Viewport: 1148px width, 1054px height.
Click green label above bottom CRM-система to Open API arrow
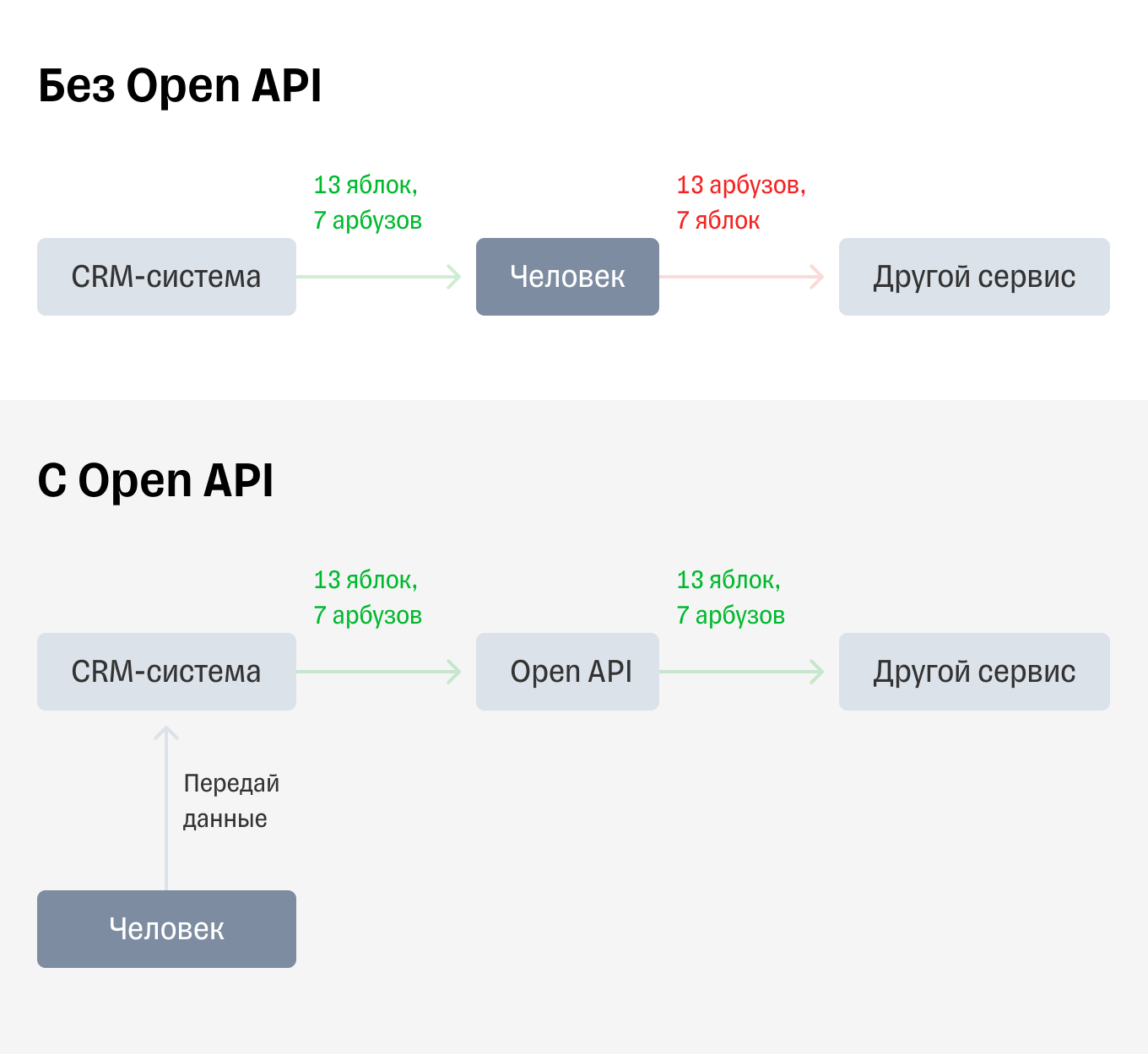click(x=367, y=597)
